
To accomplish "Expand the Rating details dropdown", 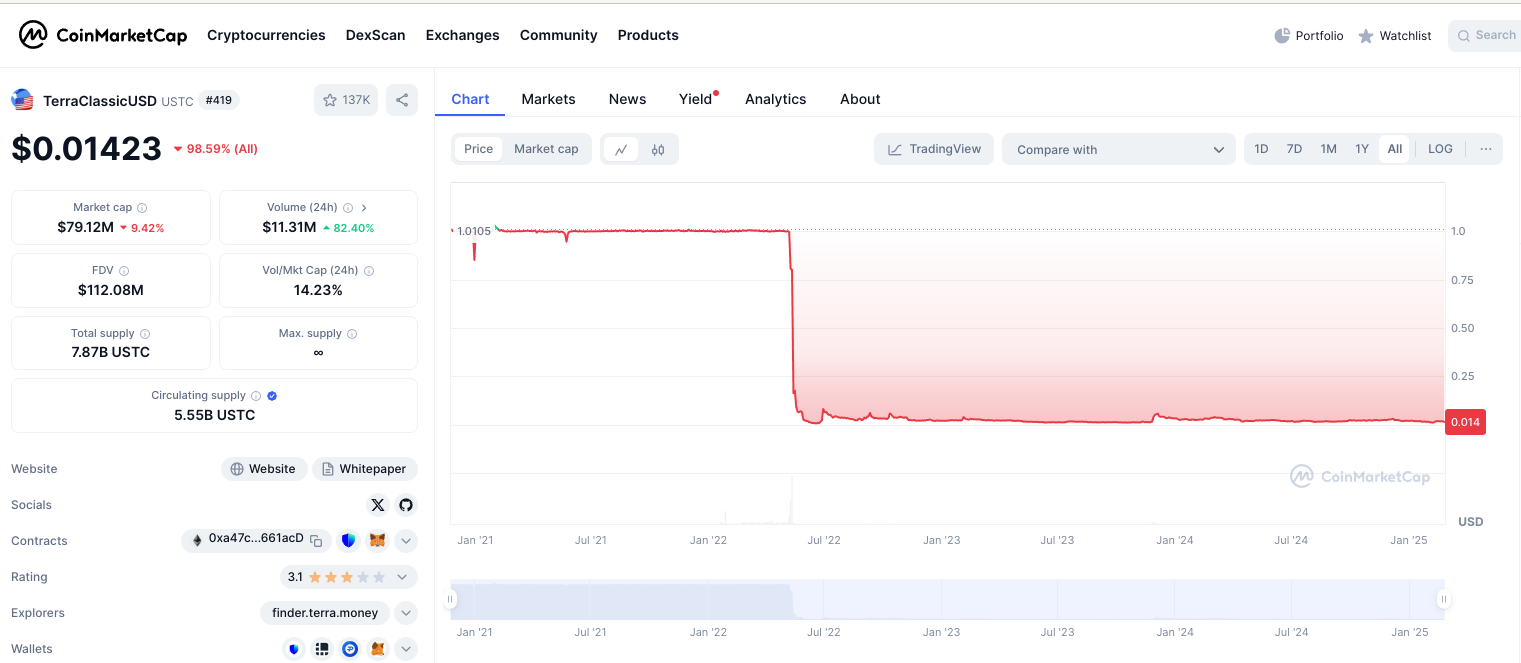I will [402, 577].
